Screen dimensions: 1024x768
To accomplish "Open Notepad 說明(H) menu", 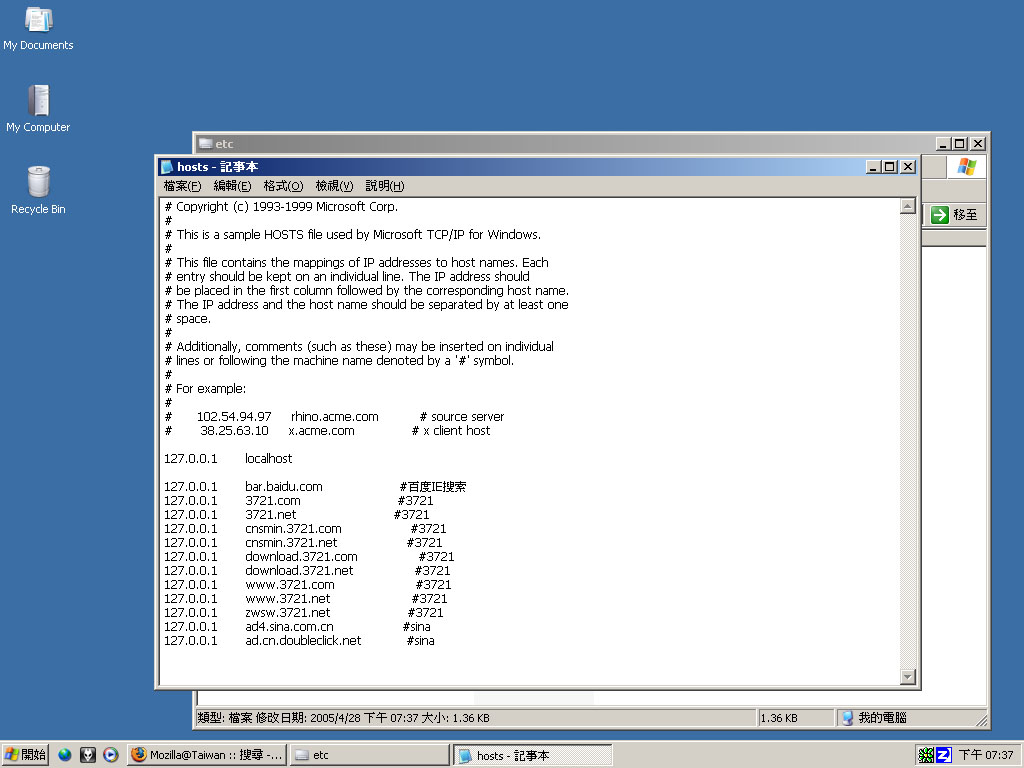I will point(385,186).
